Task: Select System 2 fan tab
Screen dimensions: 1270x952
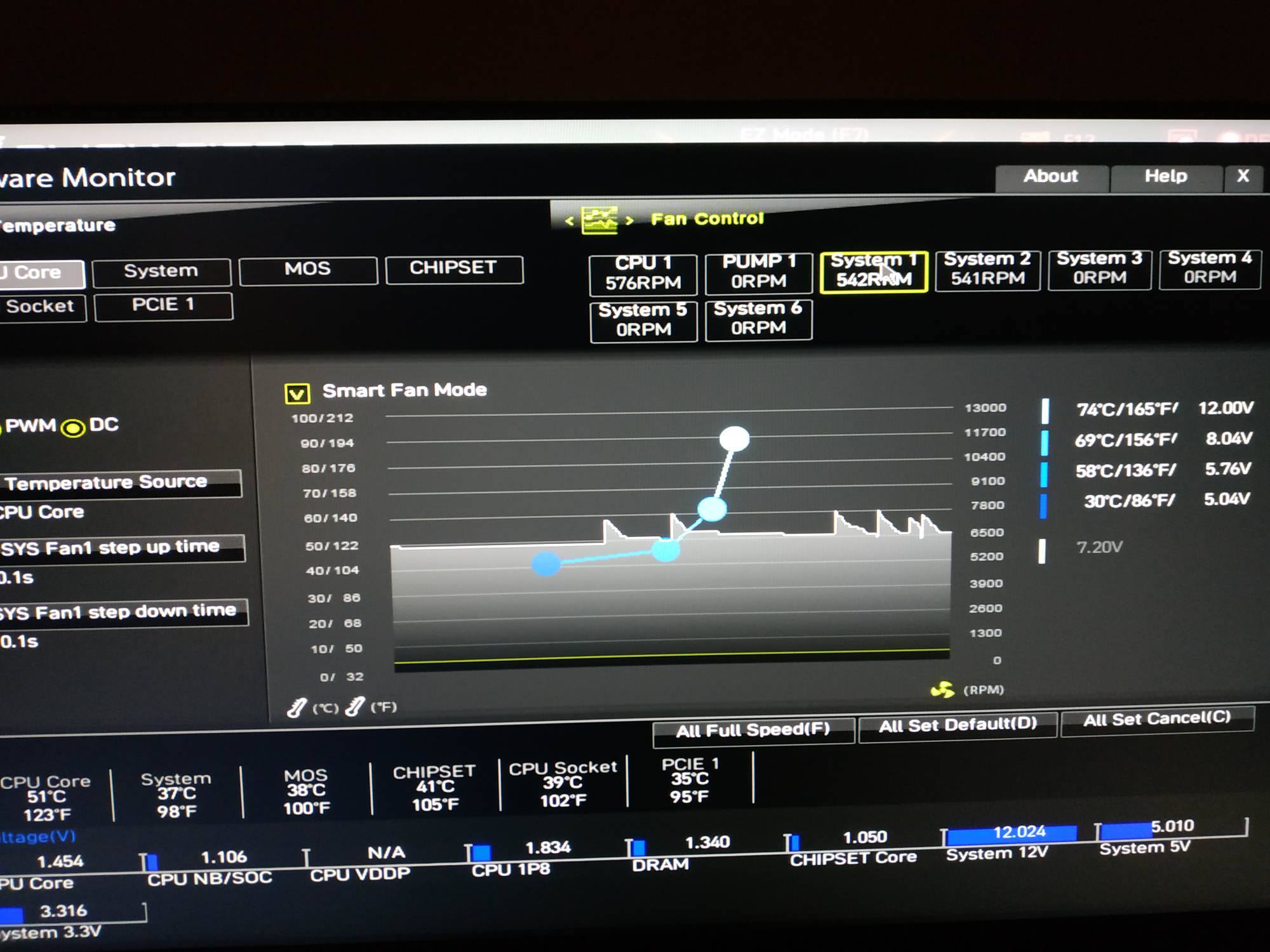Action: [x=987, y=270]
